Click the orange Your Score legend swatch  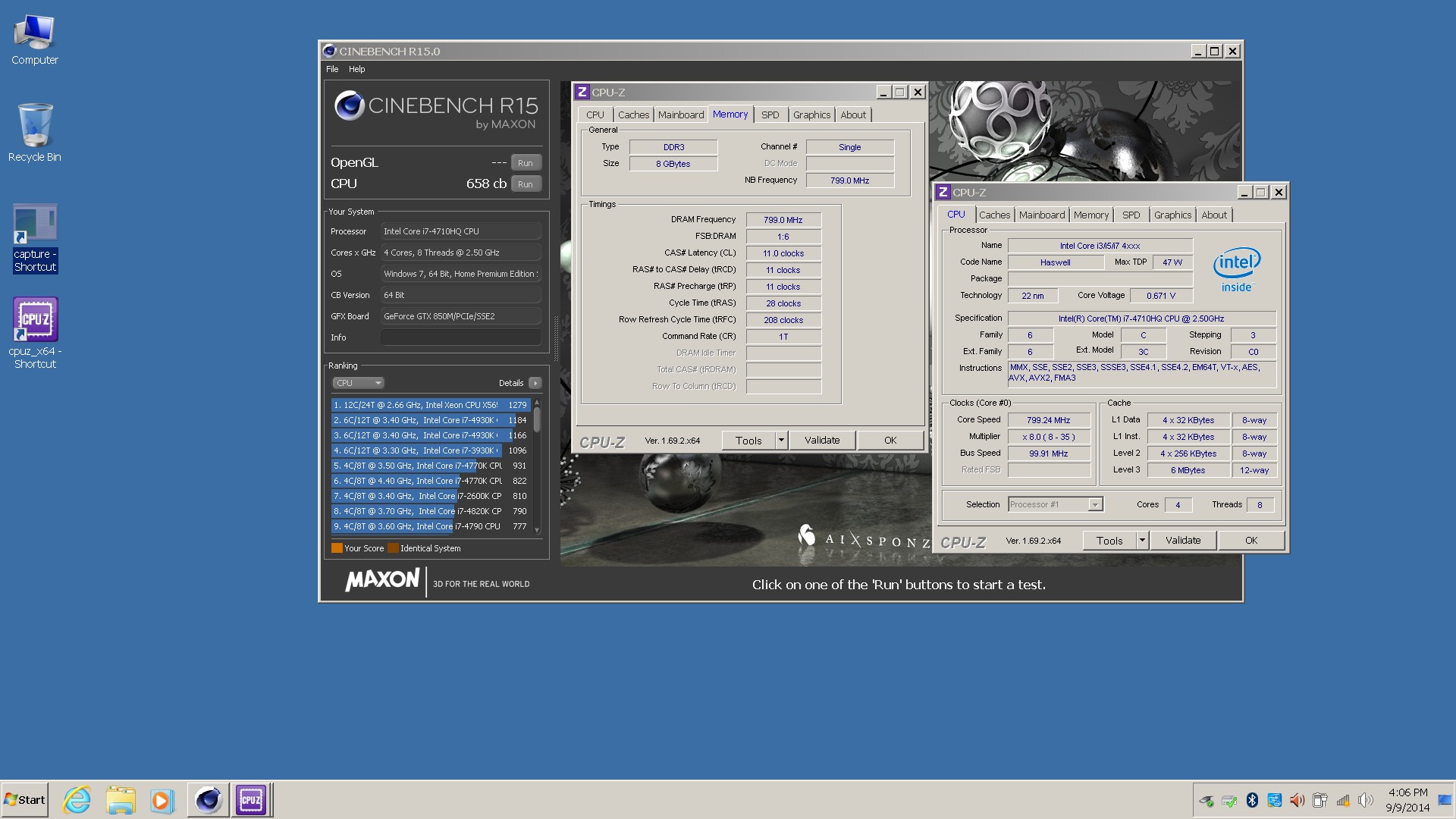[x=337, y=548]
